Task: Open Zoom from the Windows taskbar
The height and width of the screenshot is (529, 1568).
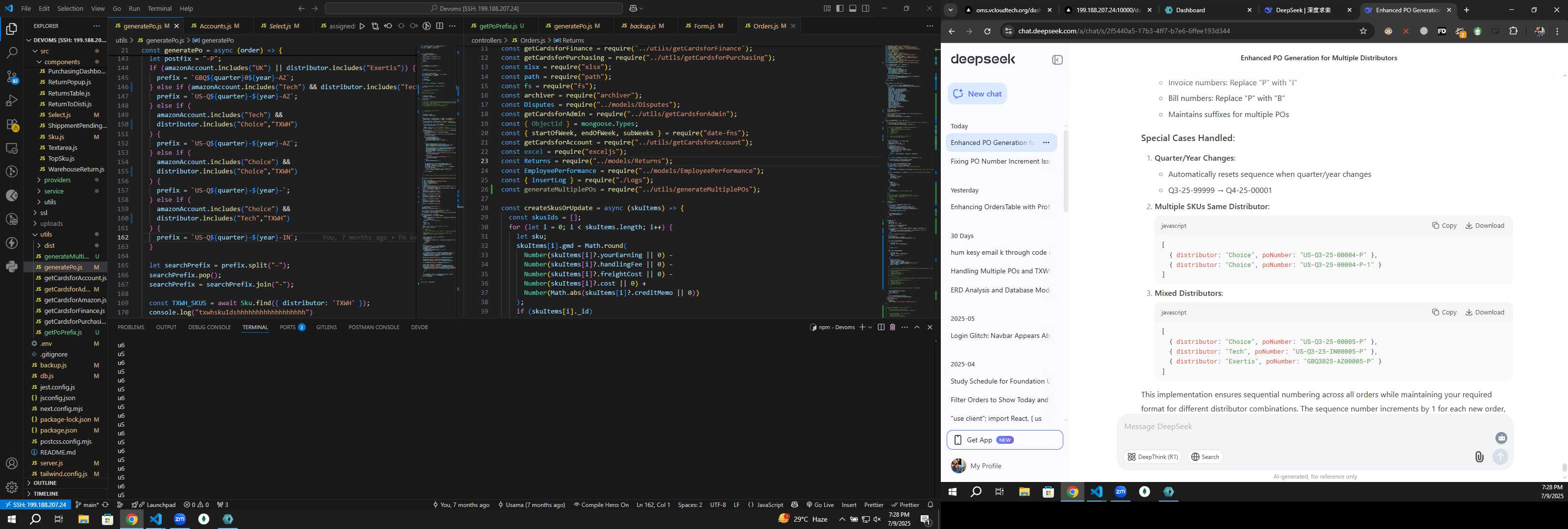Action: [x=179, y=519]
